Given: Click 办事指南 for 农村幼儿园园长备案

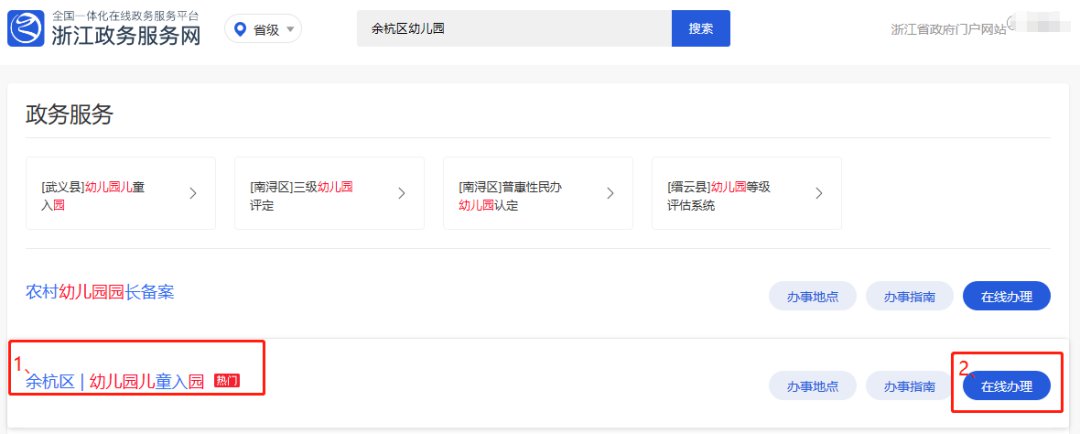Looking at the screenshot, I should [909, 297].
